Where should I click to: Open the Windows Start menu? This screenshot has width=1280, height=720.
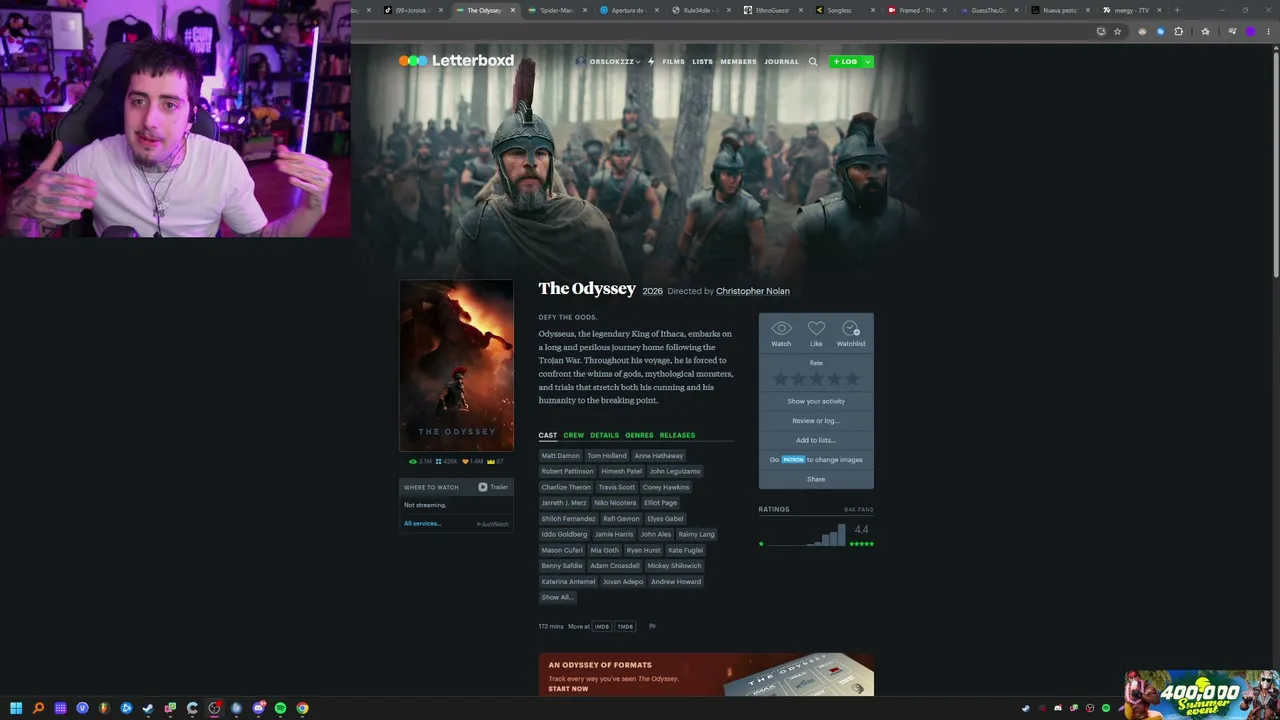(x=16, y=708)
